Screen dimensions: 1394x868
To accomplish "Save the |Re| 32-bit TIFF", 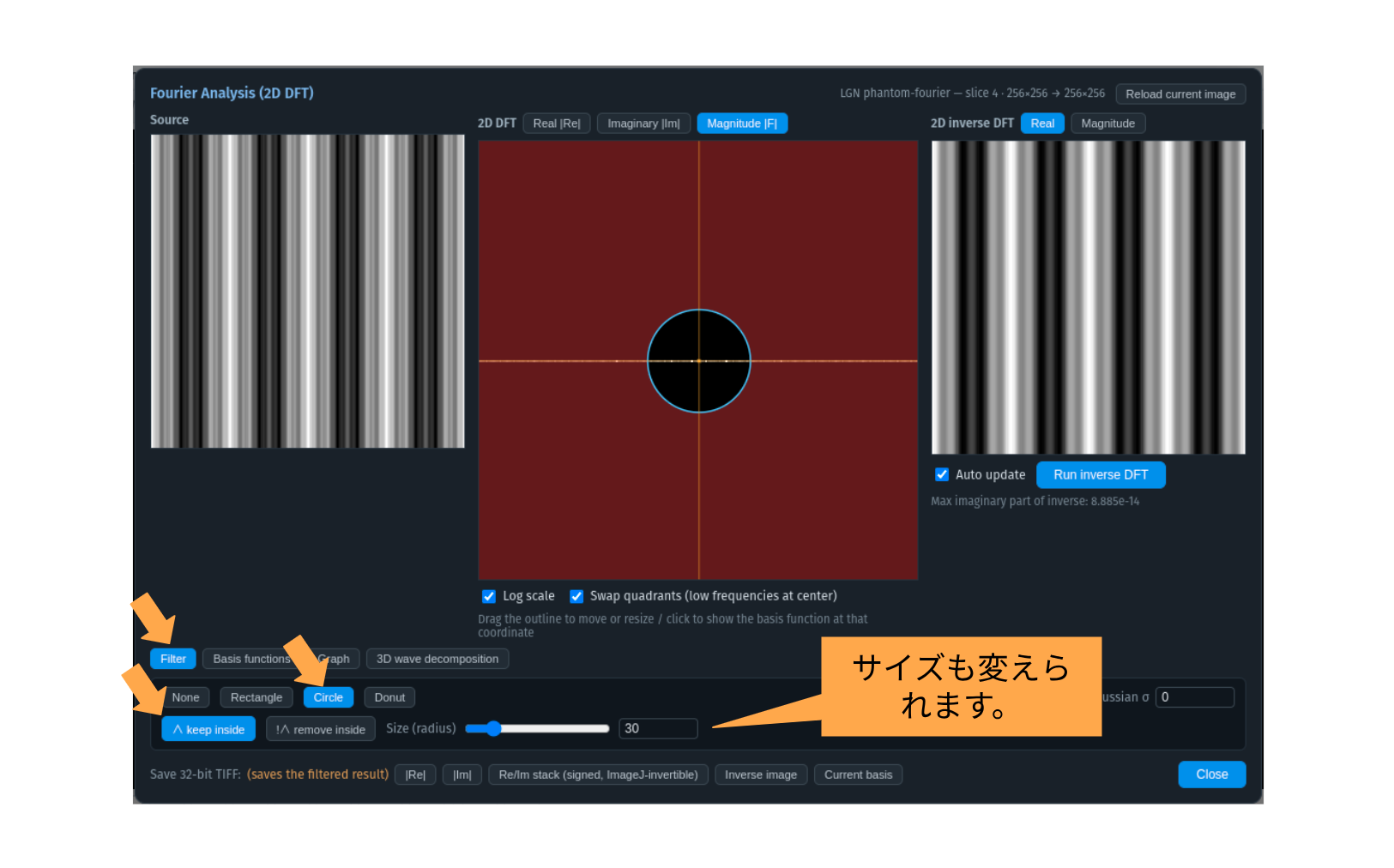I will (415, 775).
